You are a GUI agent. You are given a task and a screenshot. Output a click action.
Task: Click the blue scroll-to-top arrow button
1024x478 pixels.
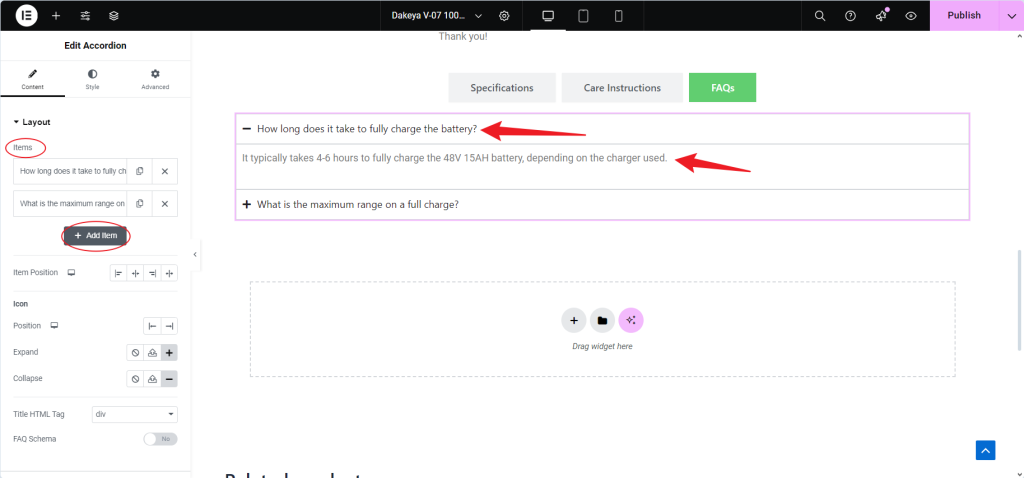[985, 450]
